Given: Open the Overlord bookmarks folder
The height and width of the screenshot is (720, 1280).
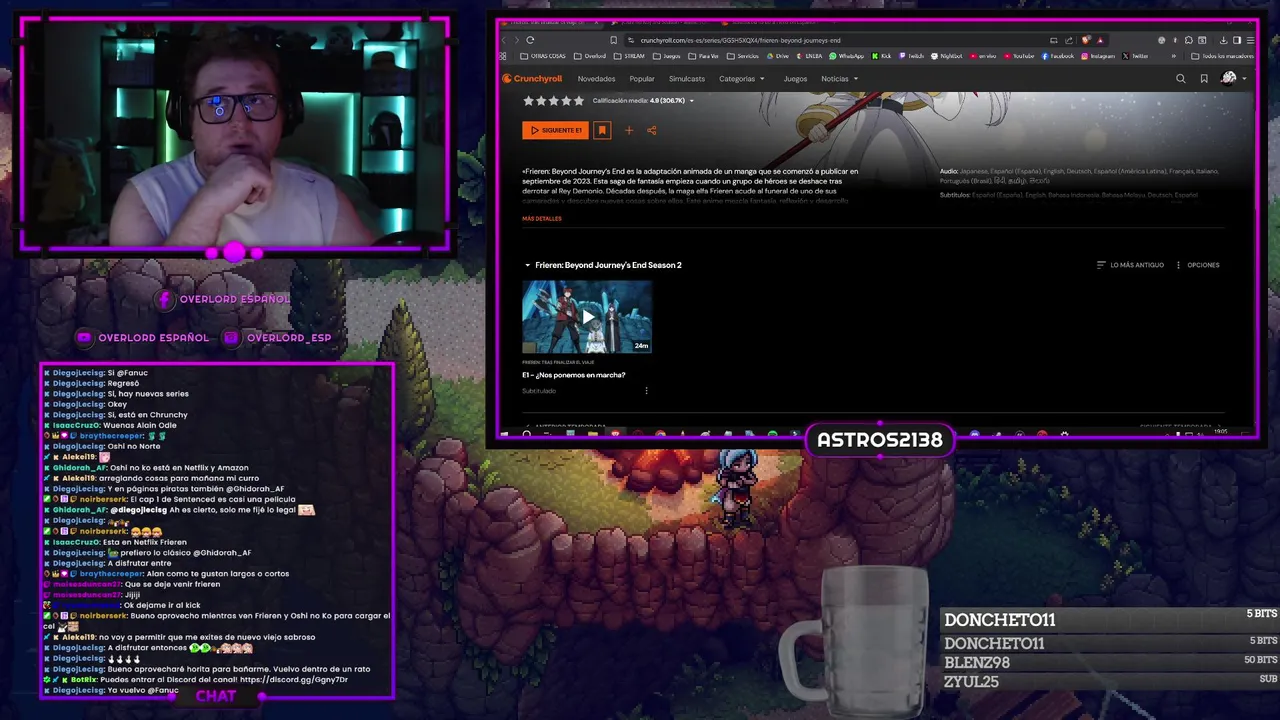Looking at the screenshot, I should (x=590, y=56).
